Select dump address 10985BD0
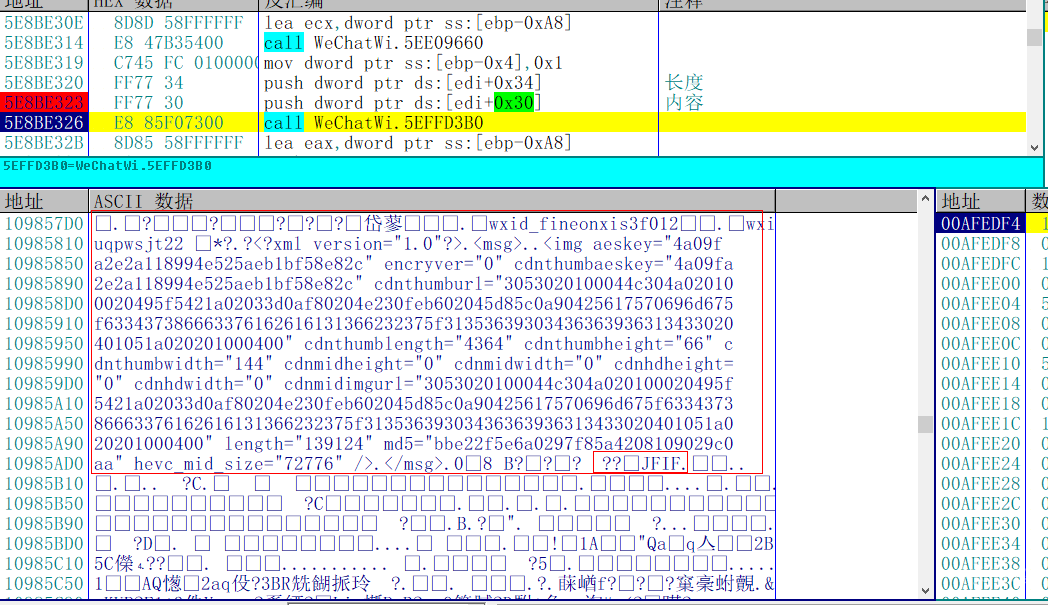The height and width of the screenshot is (605, 1048). pos(44,543)
